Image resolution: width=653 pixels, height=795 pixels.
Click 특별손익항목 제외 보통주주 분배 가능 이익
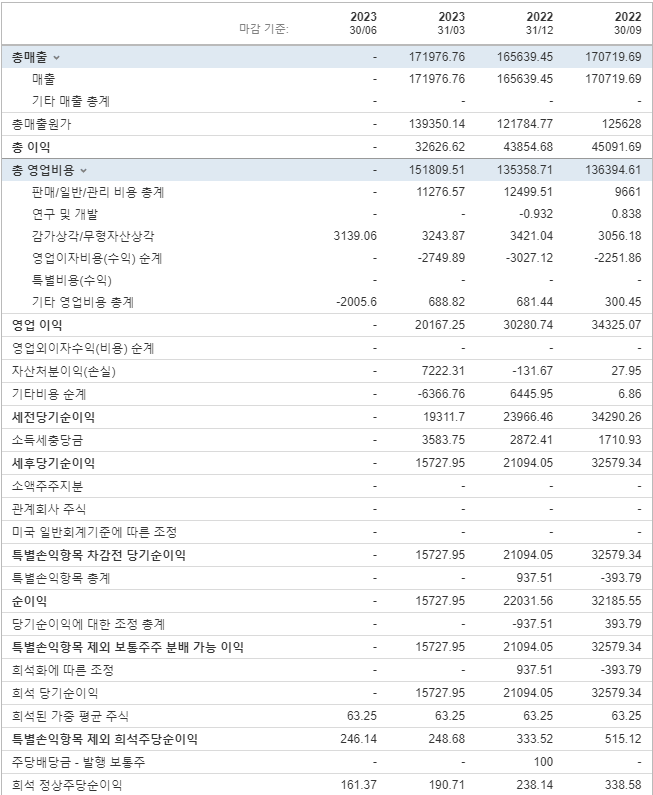pos(128,648)
